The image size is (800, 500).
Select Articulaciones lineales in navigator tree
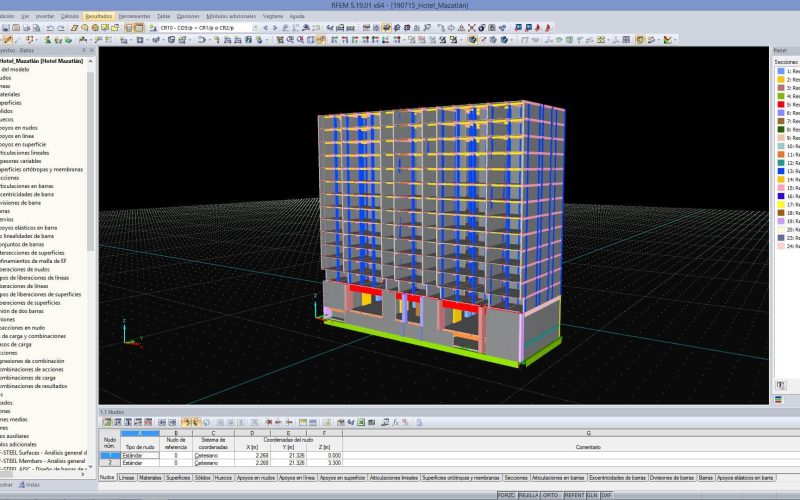24,153
